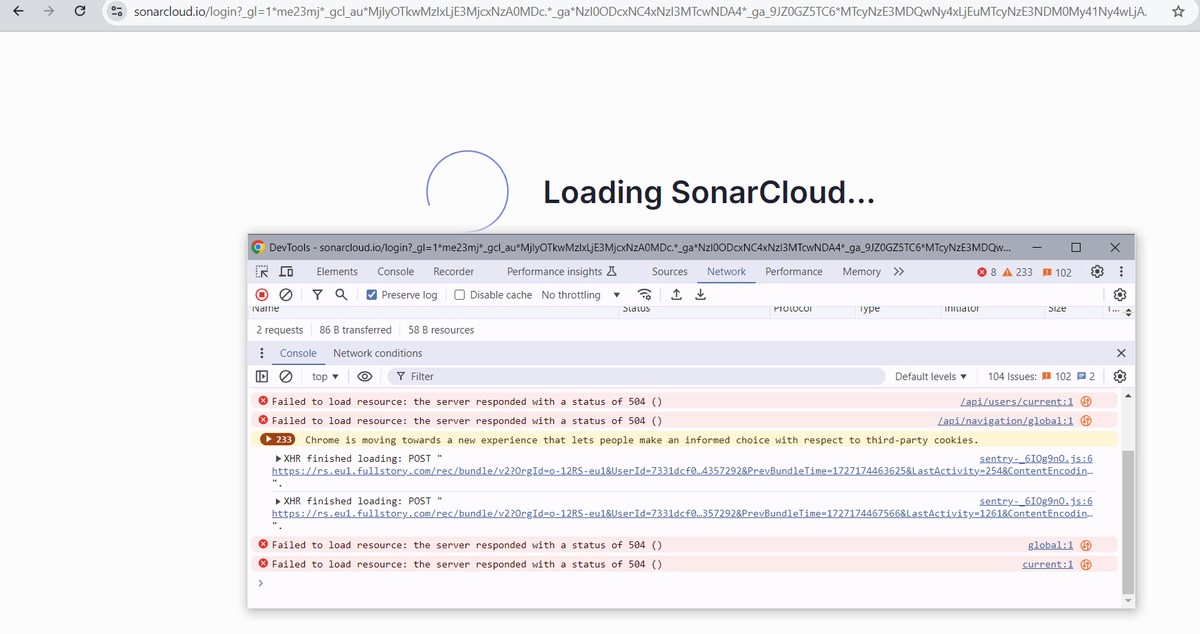Screen dimensions: 1200x634
Task: Open the Memory tab
Action: 862,272
